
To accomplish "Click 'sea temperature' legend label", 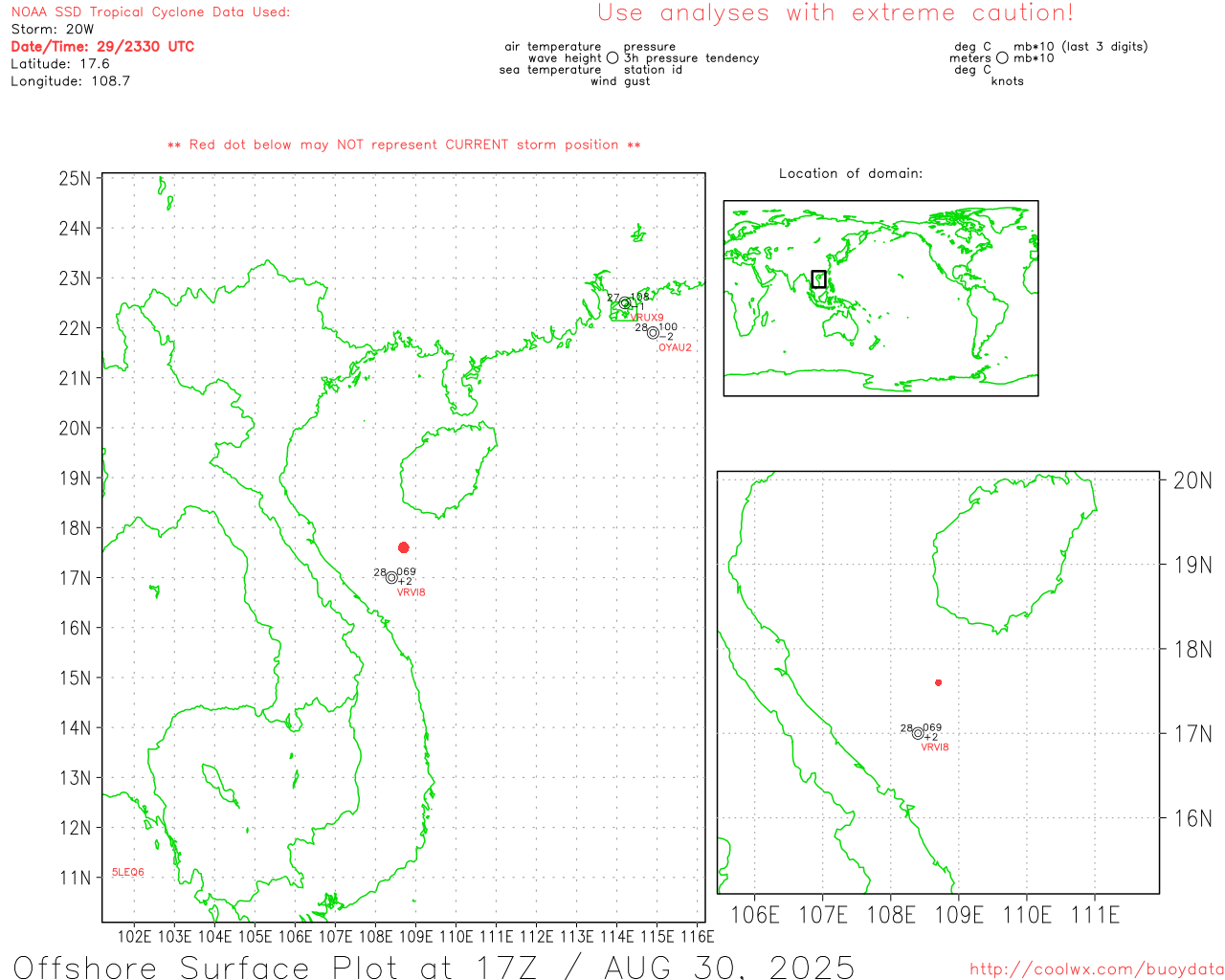I will click(550, 70).
